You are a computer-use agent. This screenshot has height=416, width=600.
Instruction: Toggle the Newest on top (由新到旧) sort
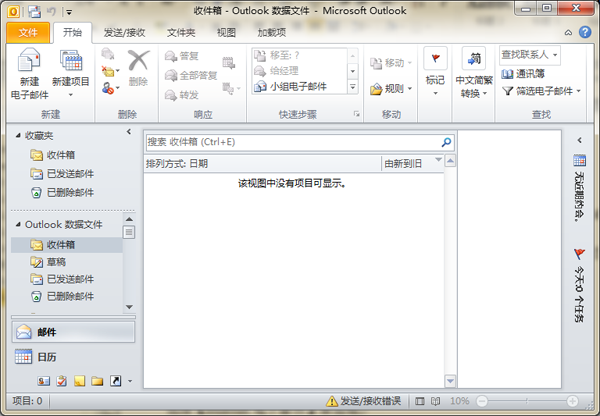coord(412,164)
